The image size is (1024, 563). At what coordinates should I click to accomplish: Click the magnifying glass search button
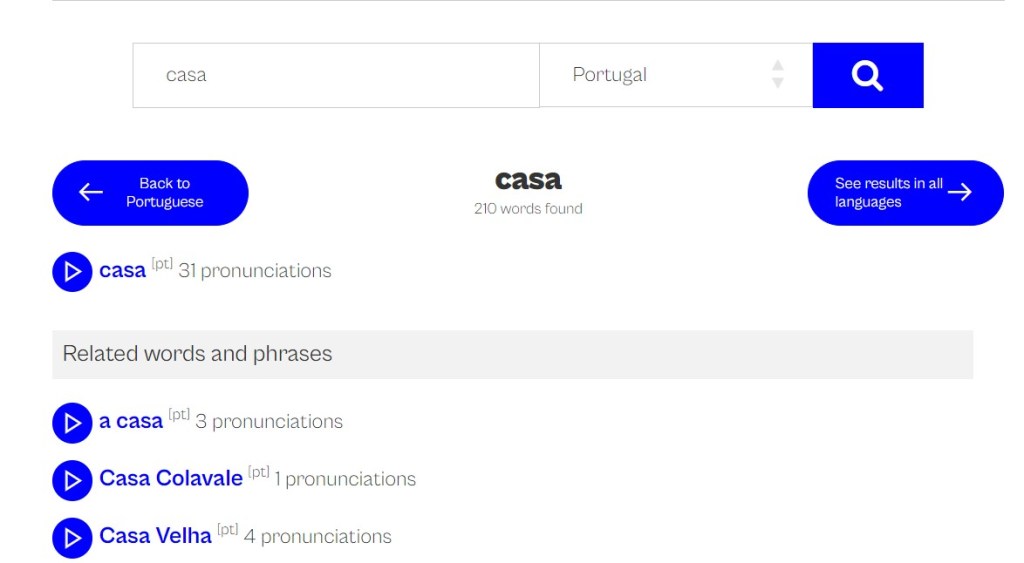tap(867, 75)
